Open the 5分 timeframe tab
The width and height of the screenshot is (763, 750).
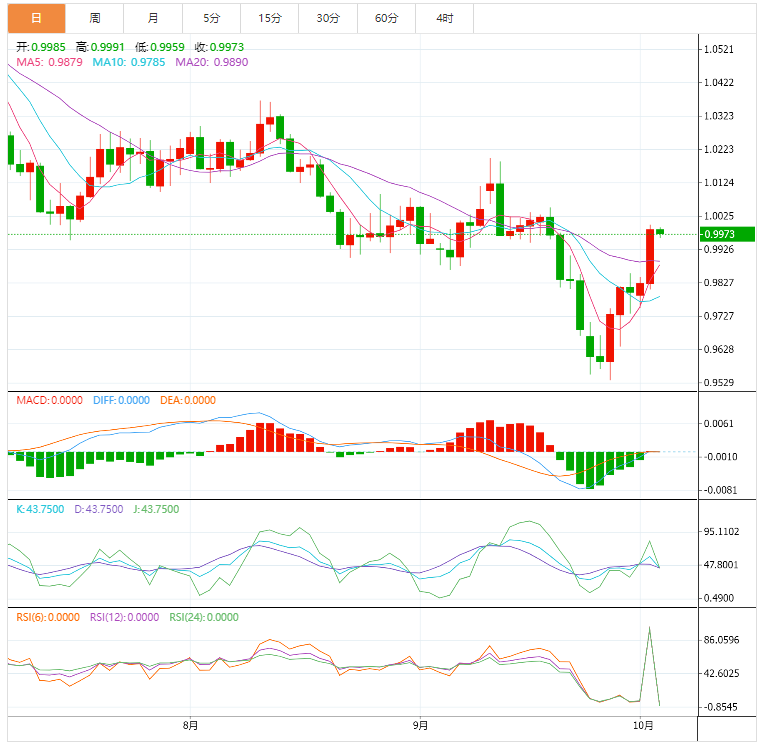pos(211,18)
